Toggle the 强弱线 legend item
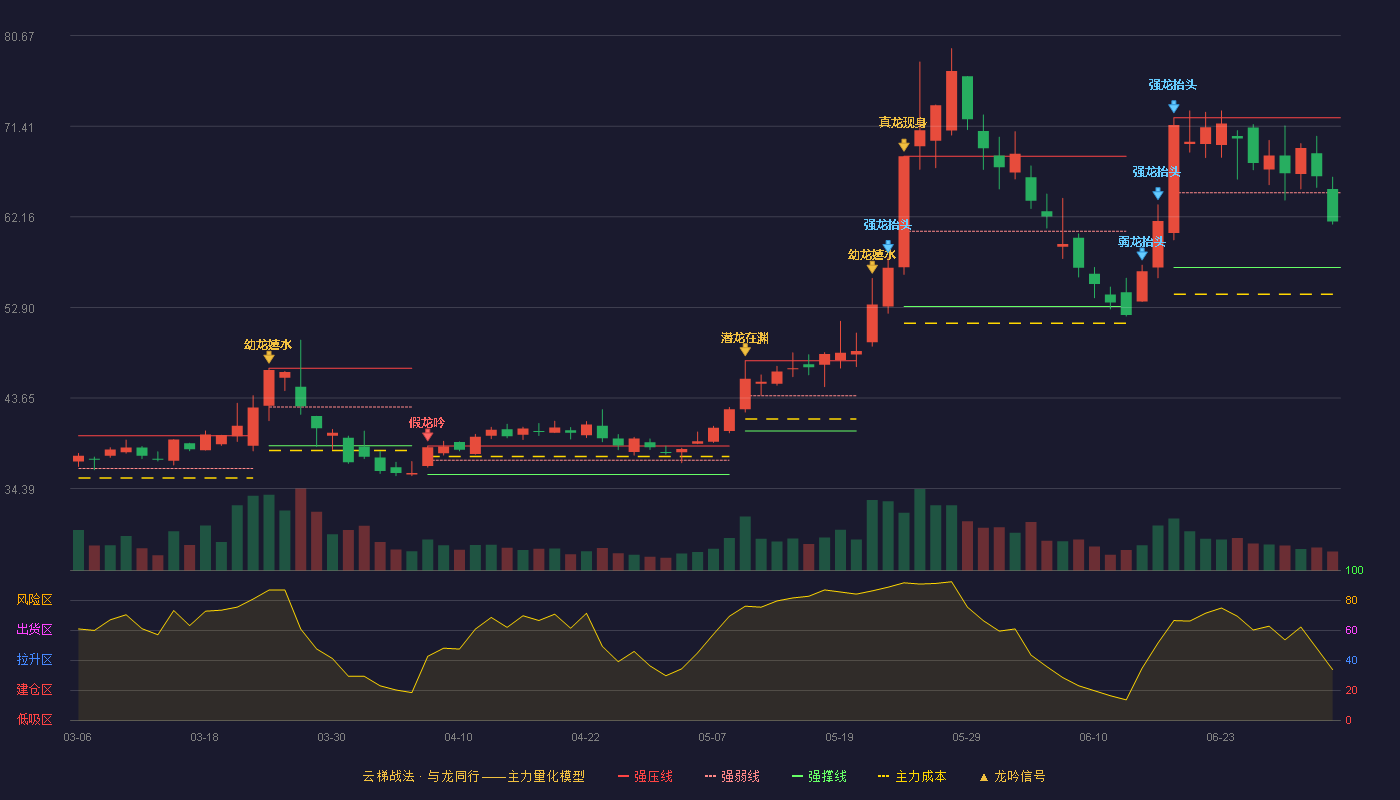 click(x=732, y=776)
